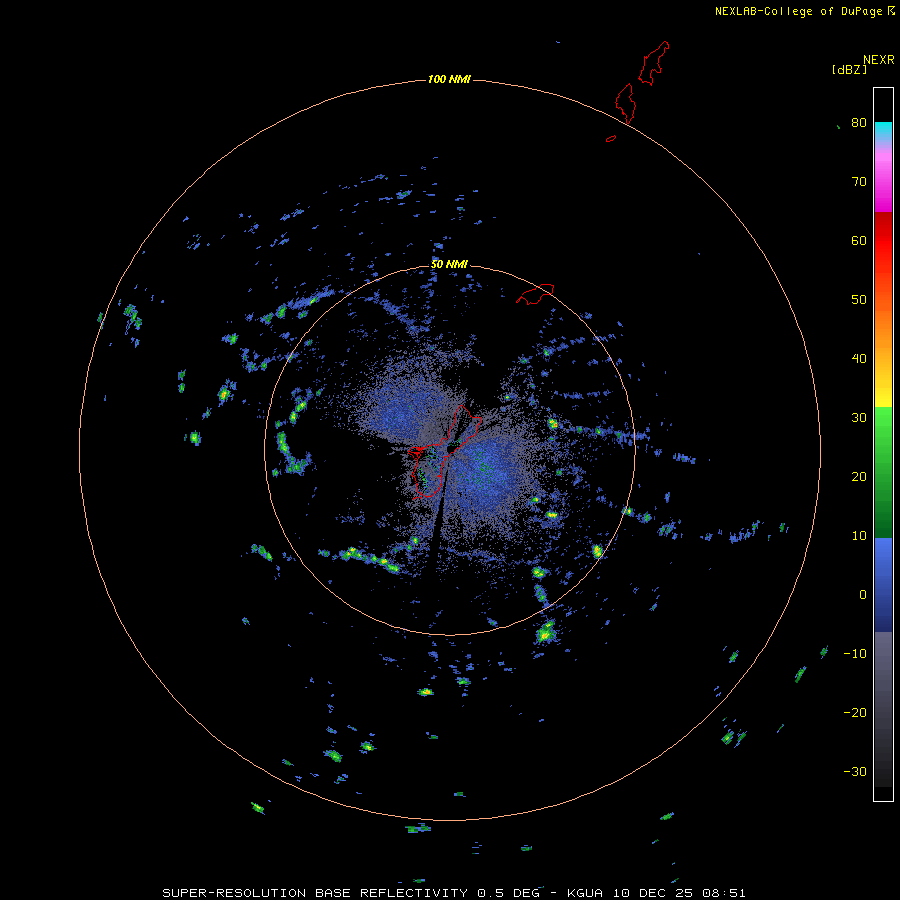Select the 10 value on the dBZ scale
The height and width of the screenshot is (900, 900).
[859, 536]
